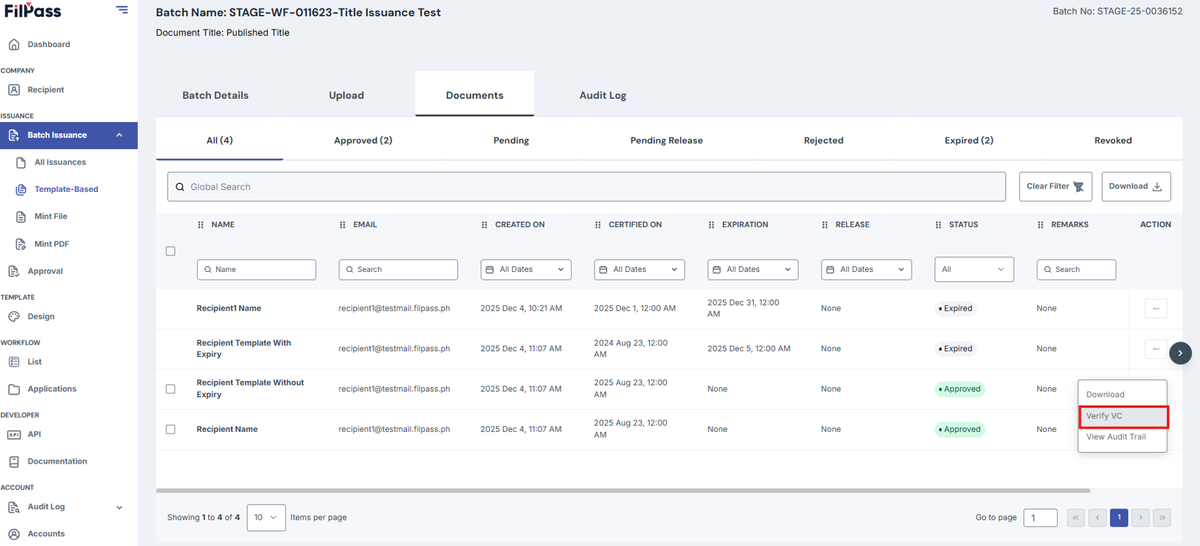Open the Created On dates dropdown
Screen dimensions: 1200x546
(x=526, y=269)
